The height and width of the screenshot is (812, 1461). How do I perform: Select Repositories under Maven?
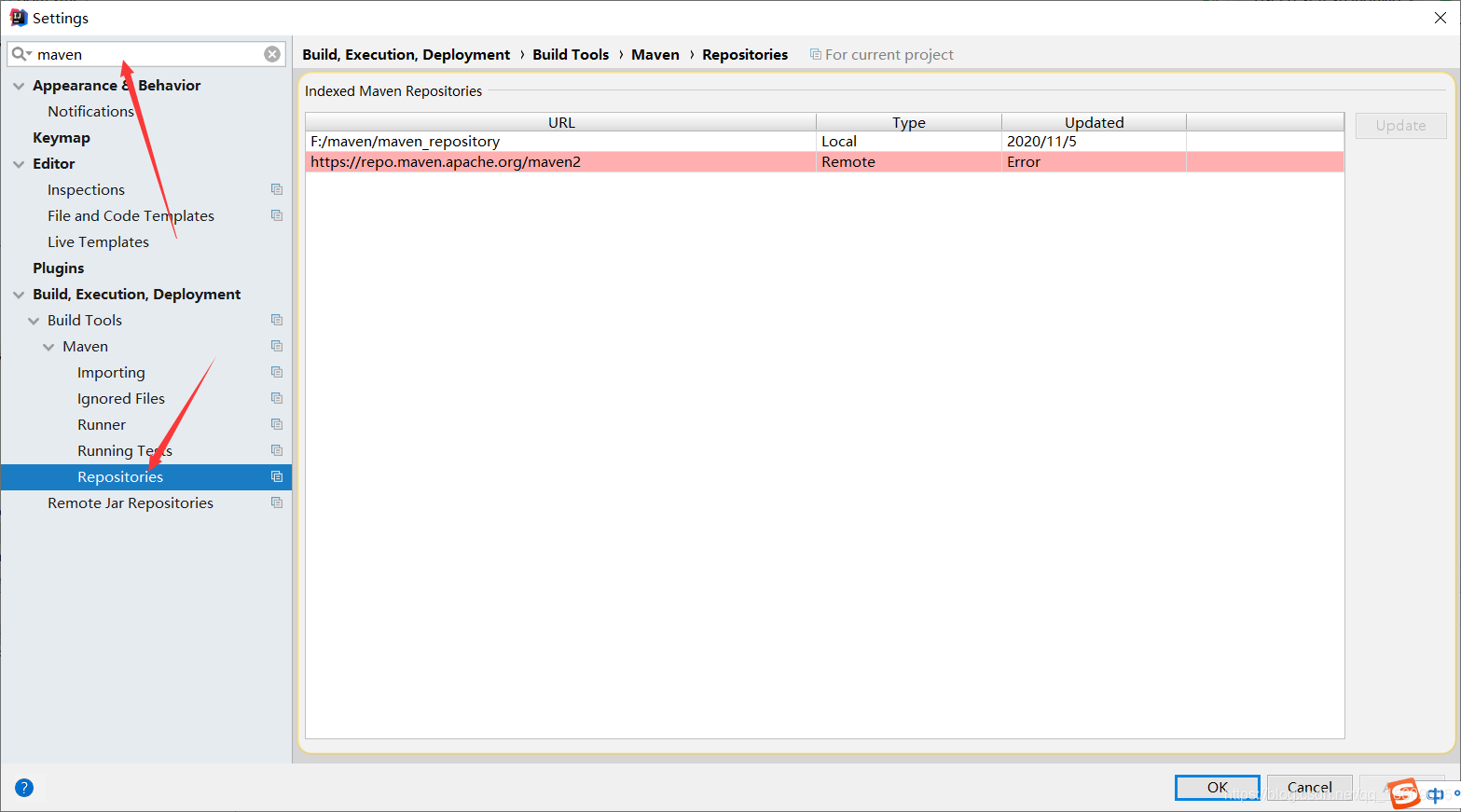[120, 476]
